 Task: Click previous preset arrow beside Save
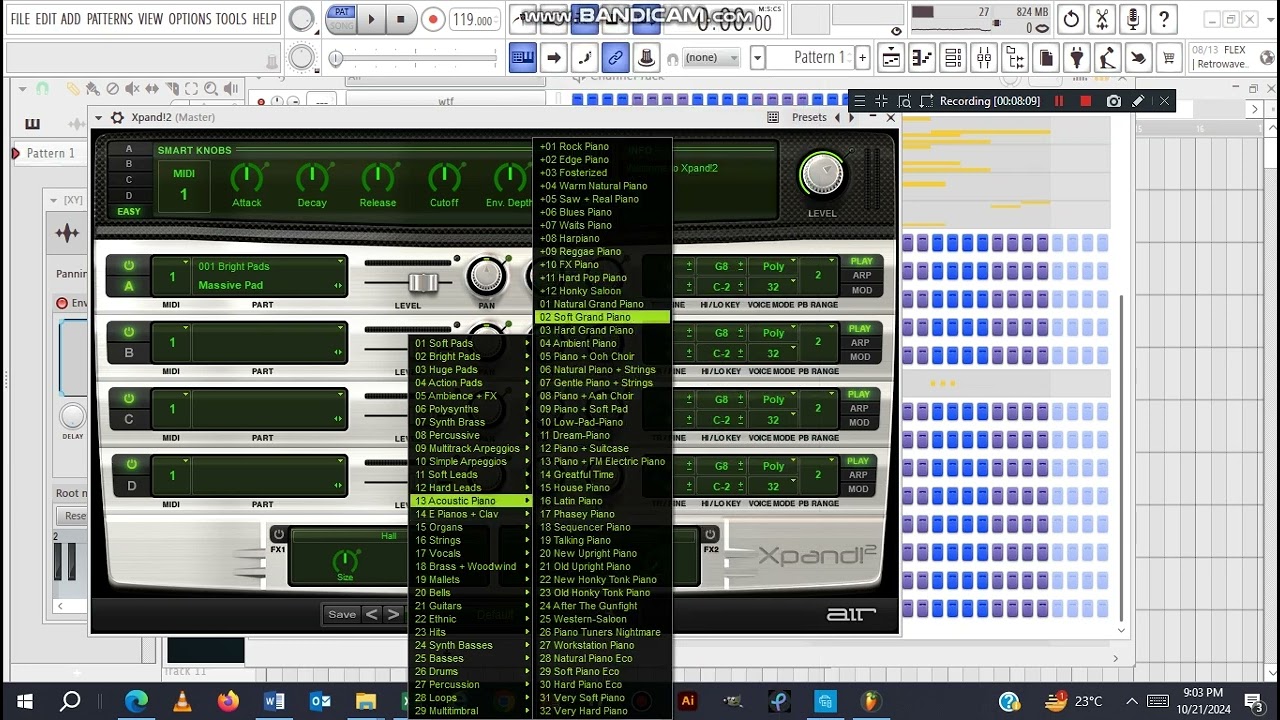[x=372, y=614]
